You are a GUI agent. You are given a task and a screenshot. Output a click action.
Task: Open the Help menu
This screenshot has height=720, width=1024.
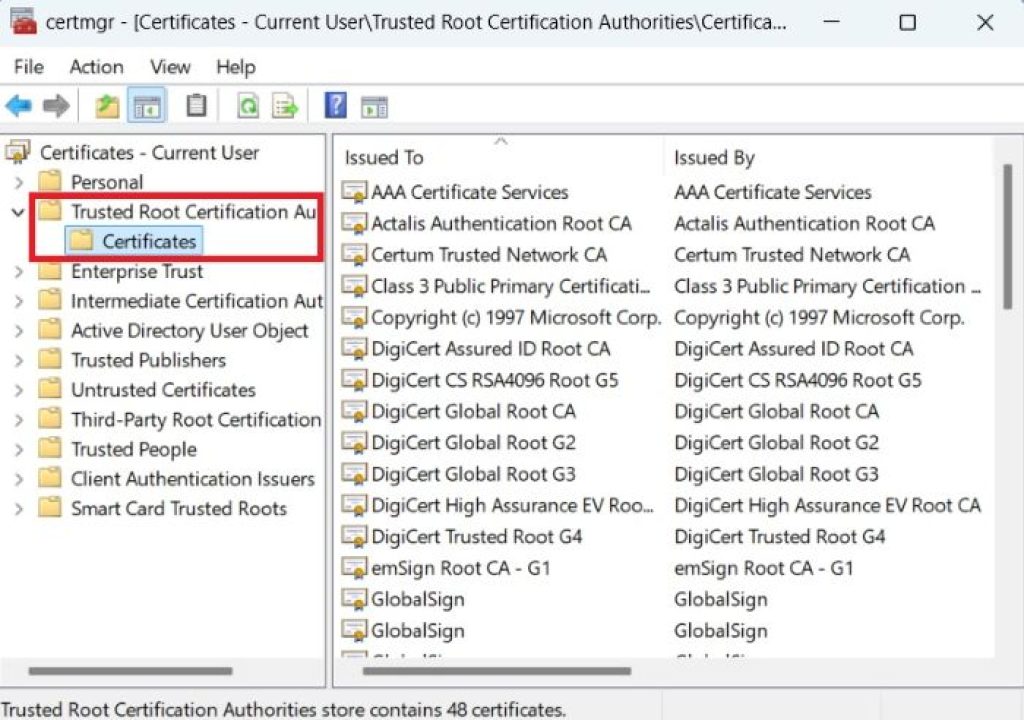pos(236,67)
